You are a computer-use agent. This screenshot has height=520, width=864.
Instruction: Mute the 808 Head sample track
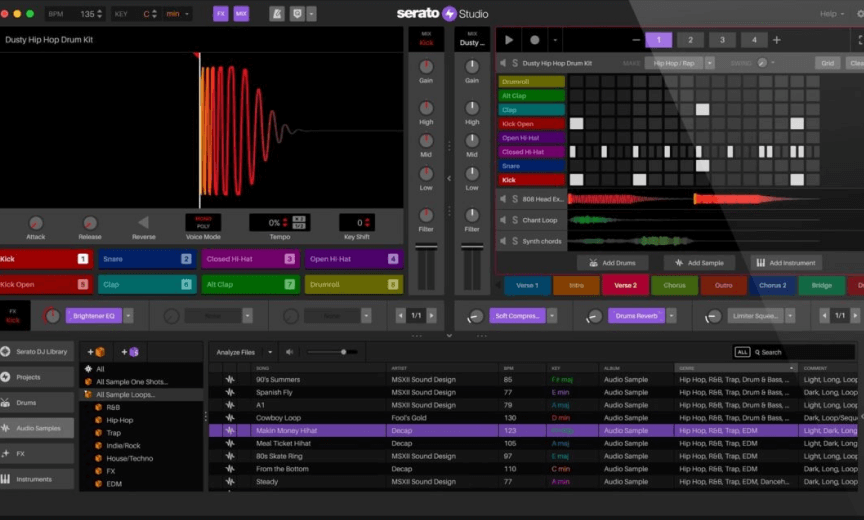point(503,199)
